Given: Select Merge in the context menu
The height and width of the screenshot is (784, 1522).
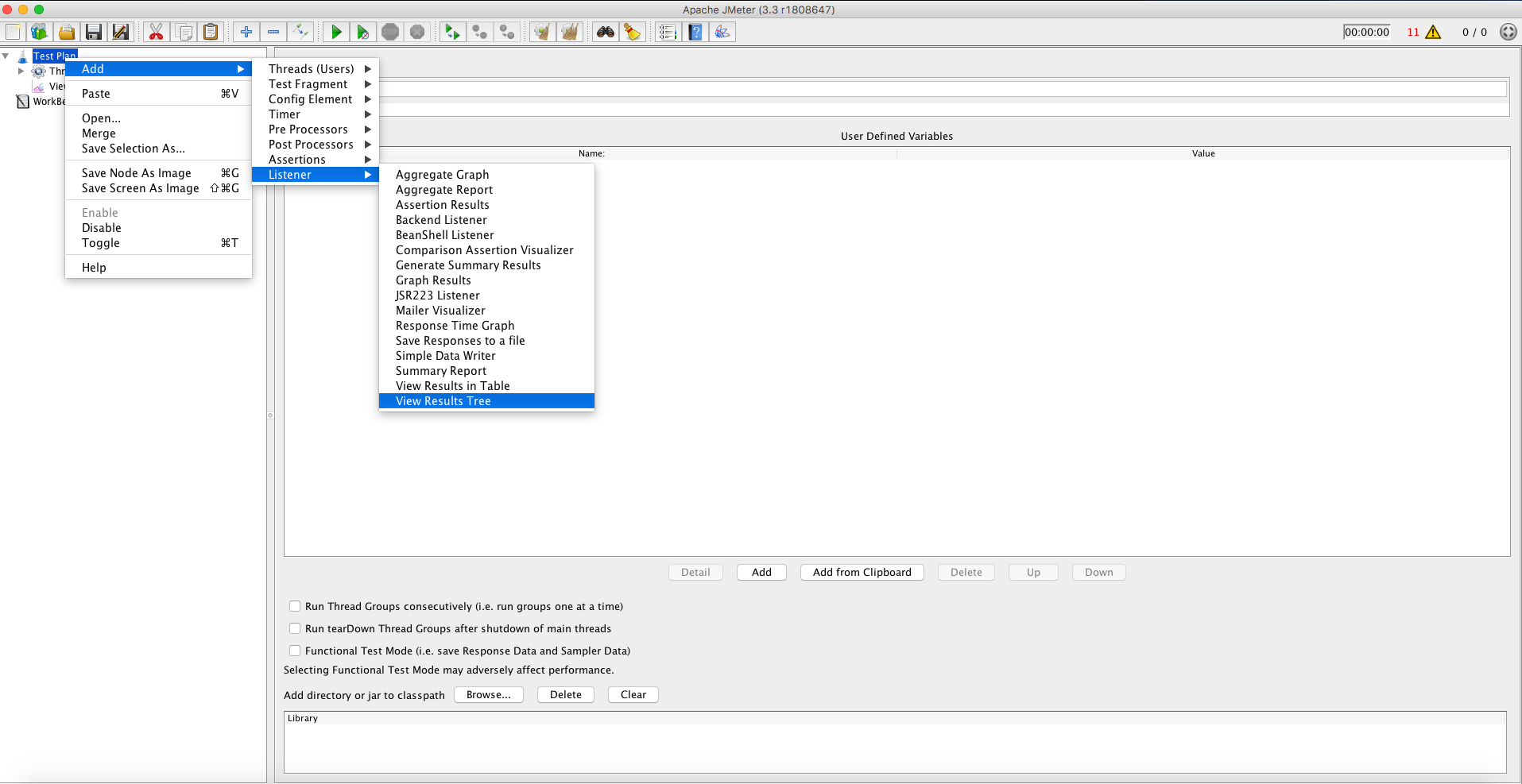Looking at the screenshot, I should pyautogui.click(x=158, y=133).
